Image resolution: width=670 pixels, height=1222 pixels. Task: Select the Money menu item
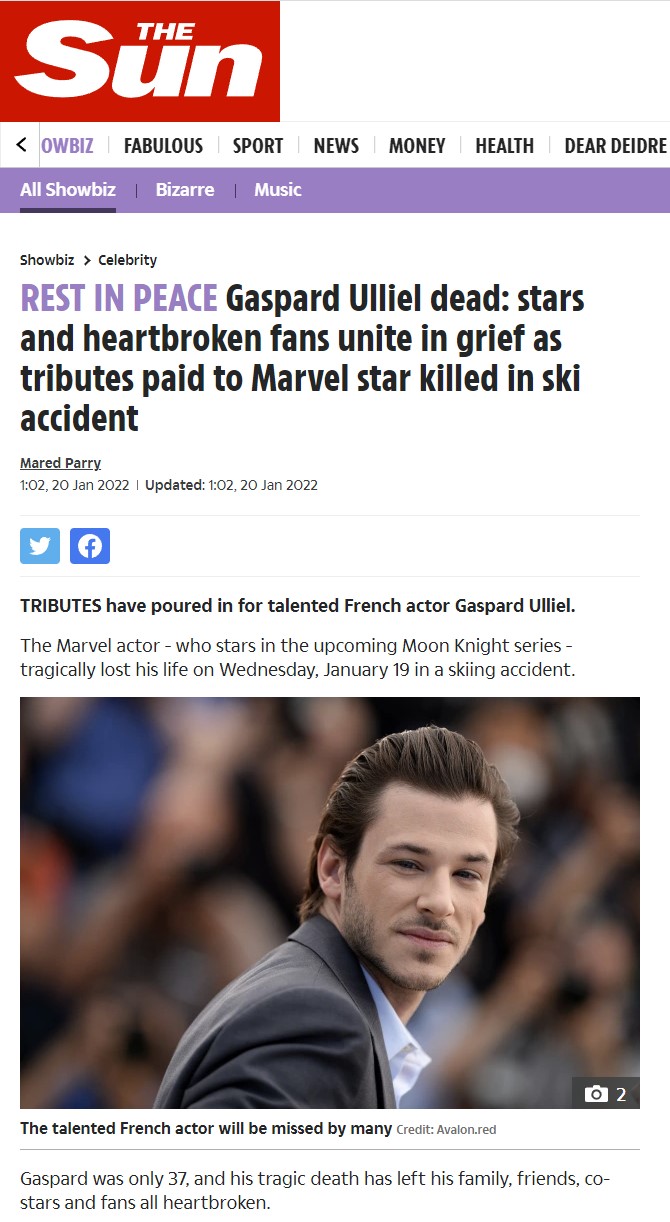point(417,146)
